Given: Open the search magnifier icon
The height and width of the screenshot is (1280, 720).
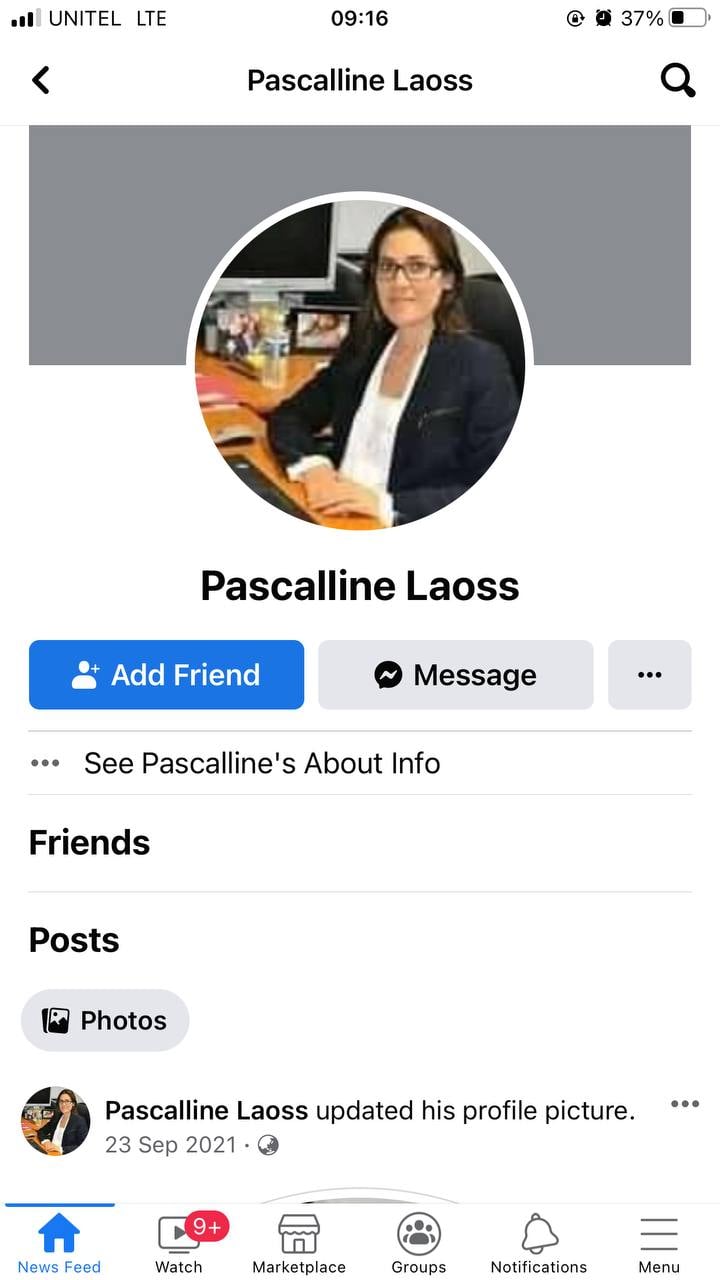Looking at the screenshot, I should [x=678, y=80].
